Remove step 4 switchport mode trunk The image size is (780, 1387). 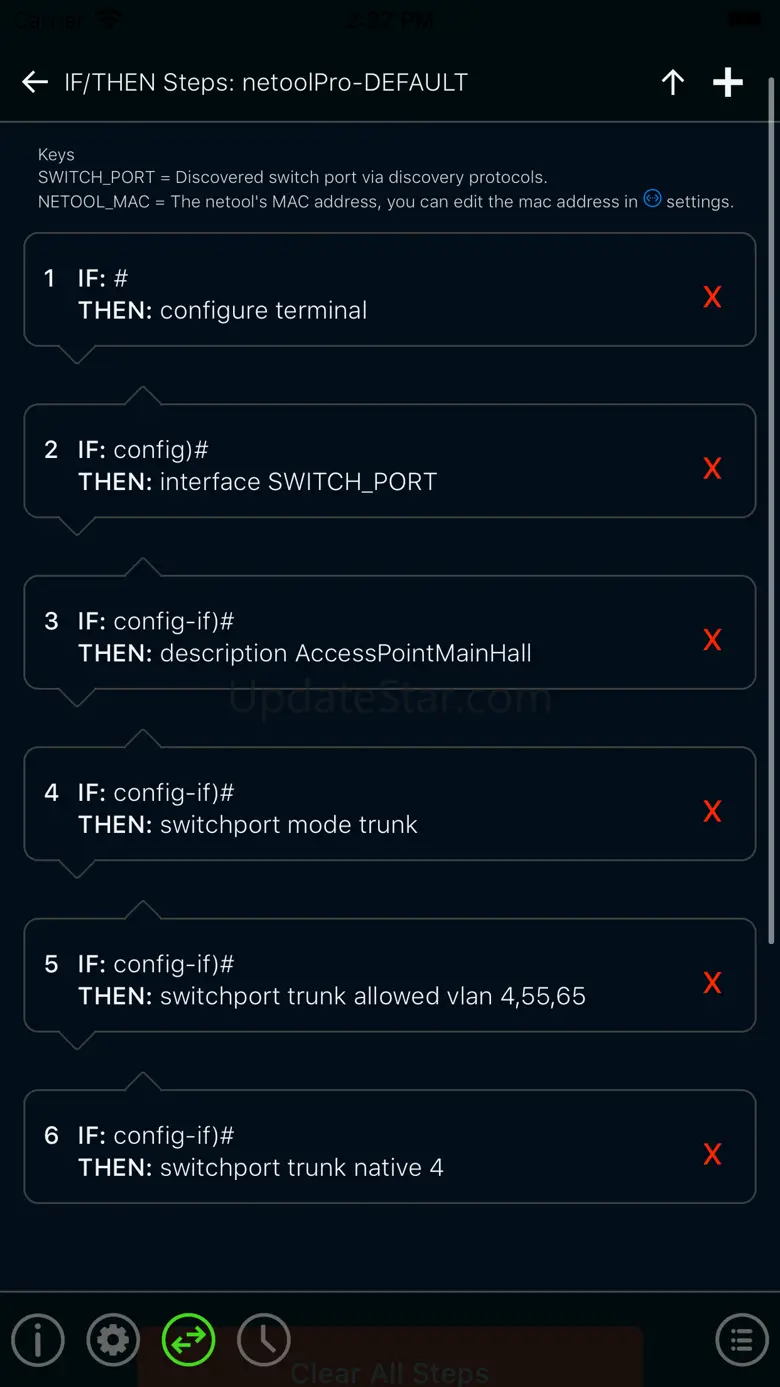pyautogui.click(x=712, y=811)
